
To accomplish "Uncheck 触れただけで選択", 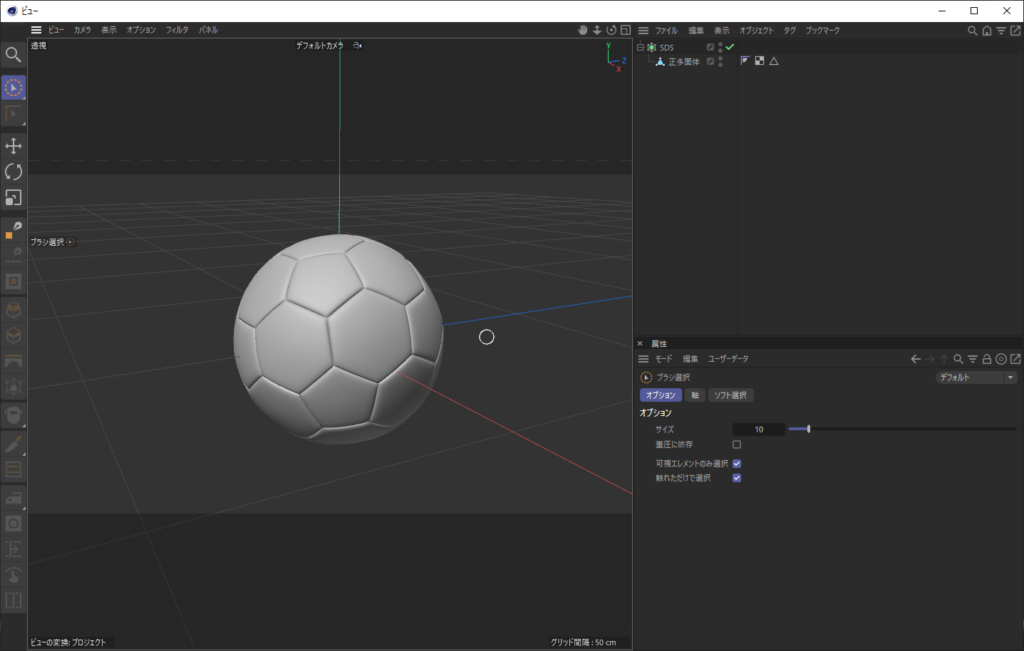I will click(x=737, y=478).
